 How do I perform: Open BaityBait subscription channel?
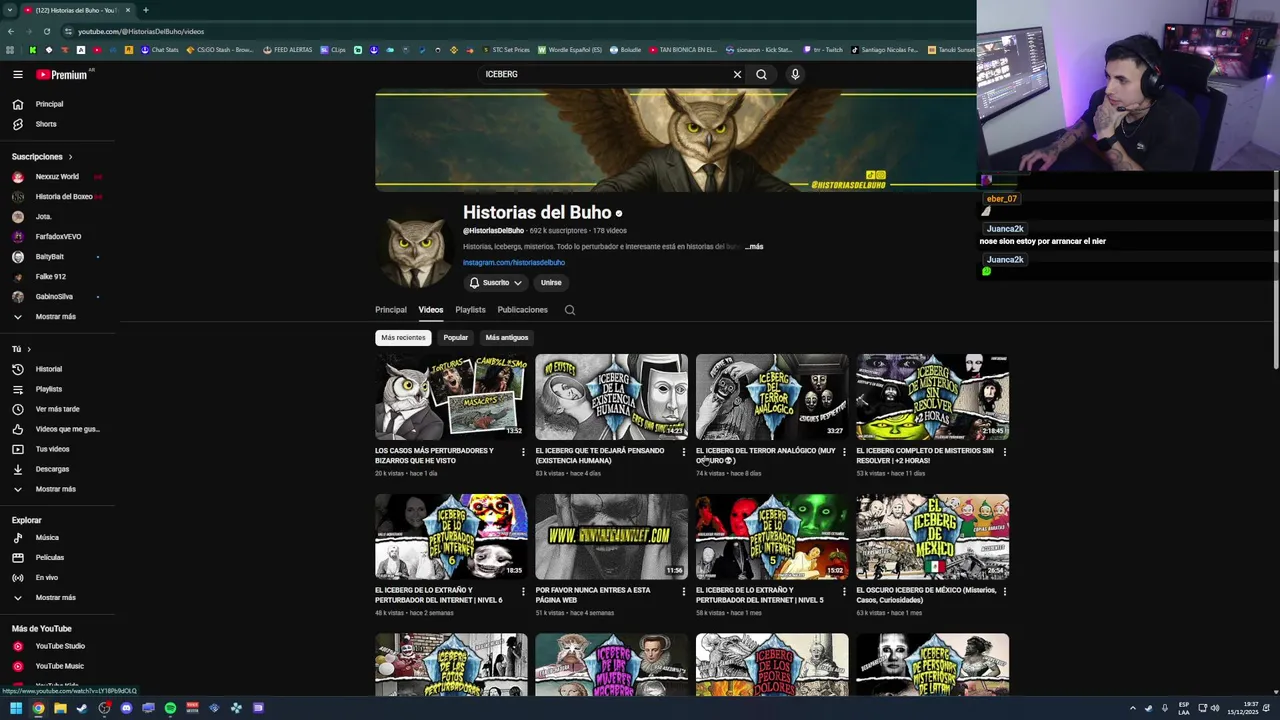pos(49,257)
